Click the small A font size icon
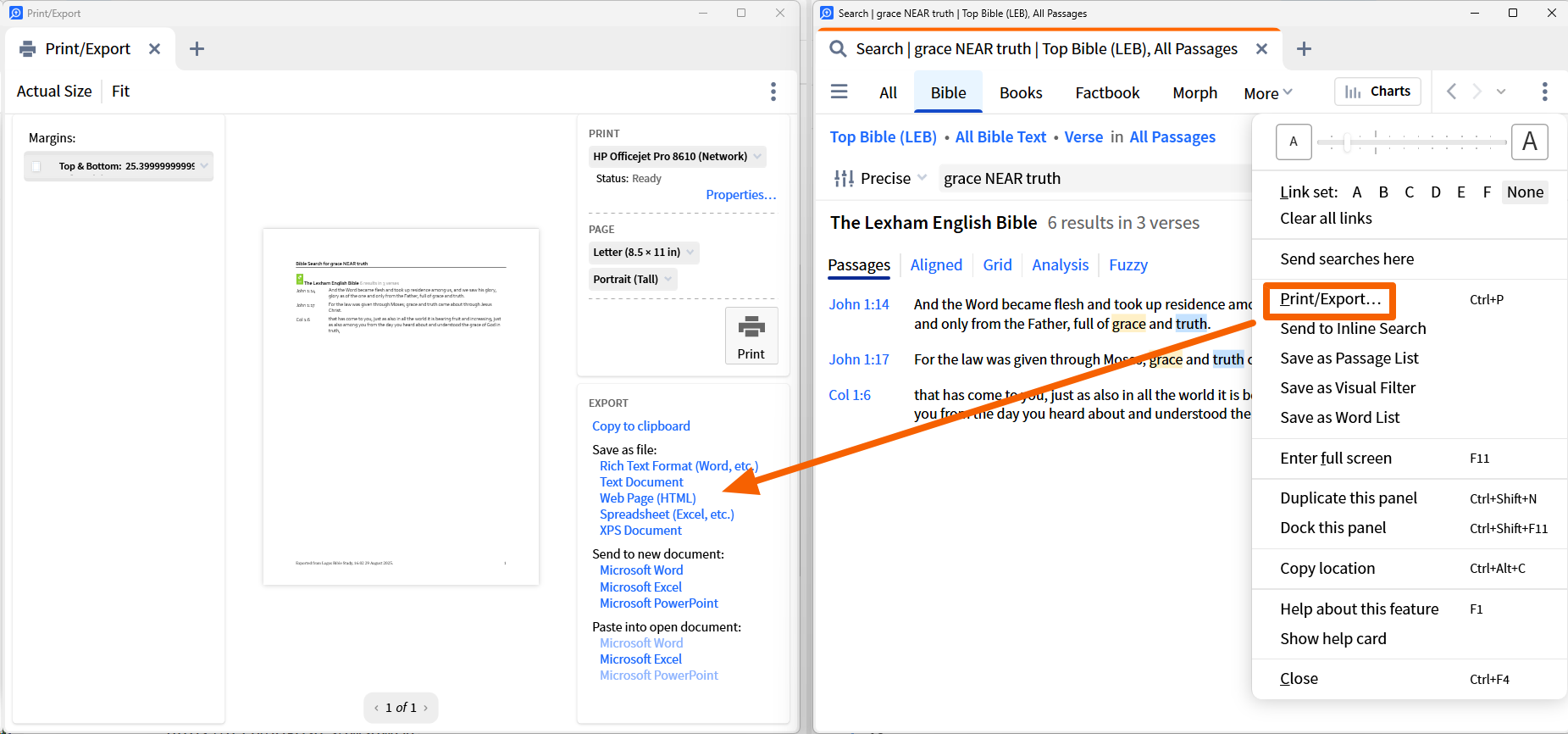Screen dimensions: 1568x734 [1294, 142]
